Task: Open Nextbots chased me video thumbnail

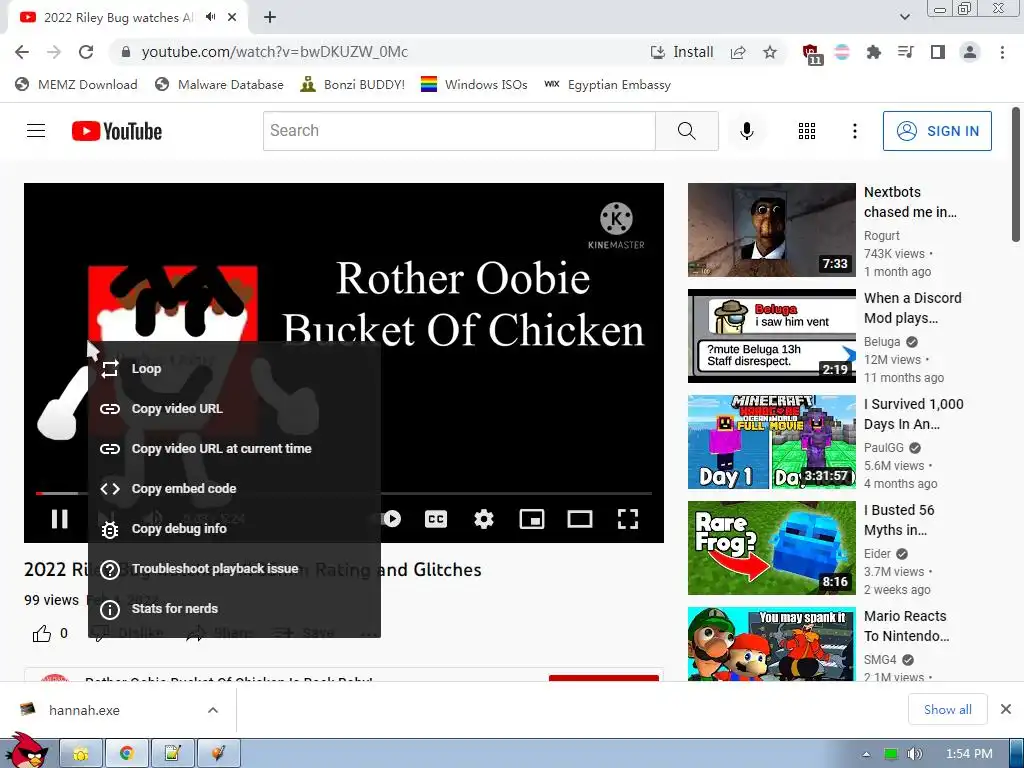Action: point(771,230)
